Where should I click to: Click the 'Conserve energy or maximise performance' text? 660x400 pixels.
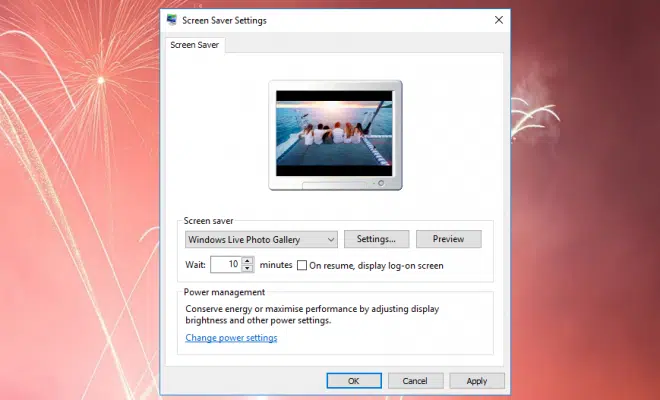[x=312, y=315]
